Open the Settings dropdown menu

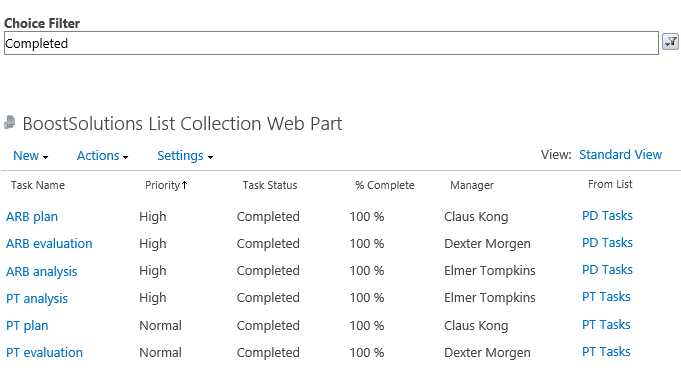point(185,155)
